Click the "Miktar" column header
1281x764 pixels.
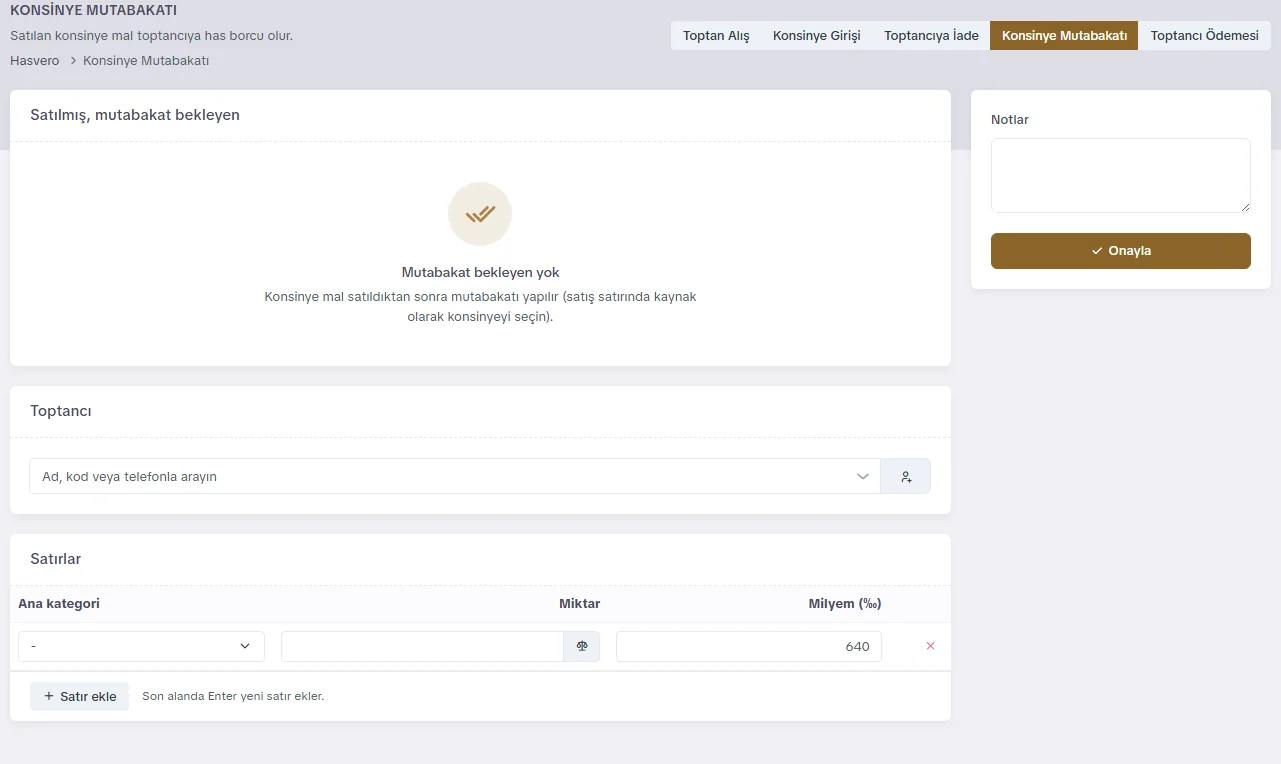(580, 604)
